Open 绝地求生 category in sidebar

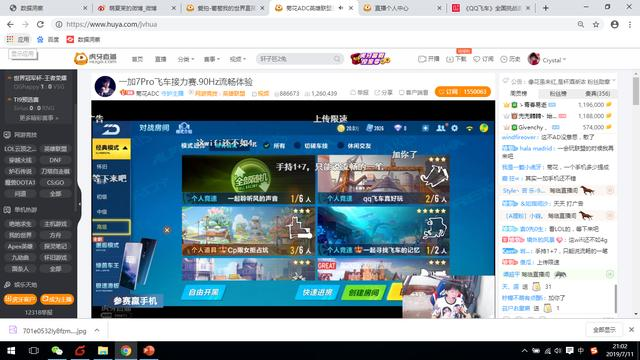[20, 224]
